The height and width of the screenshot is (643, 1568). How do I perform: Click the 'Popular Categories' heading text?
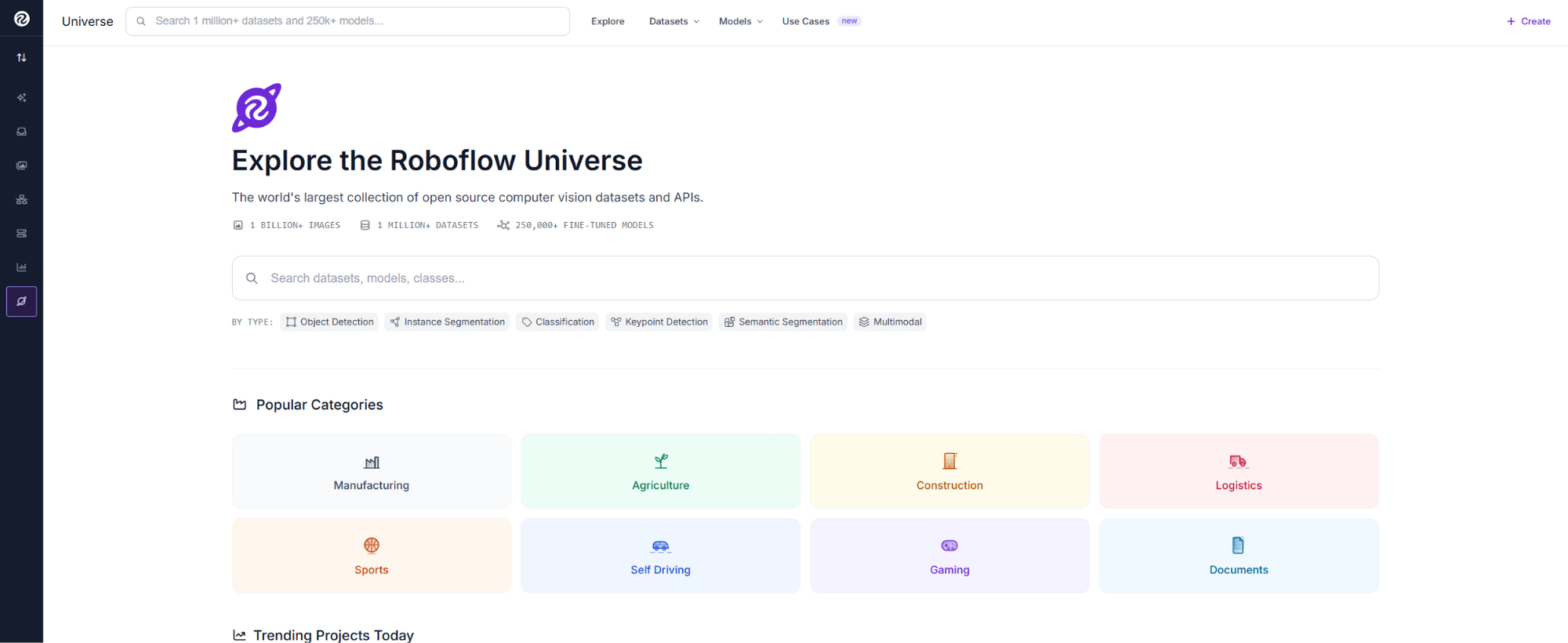point(320,405)
